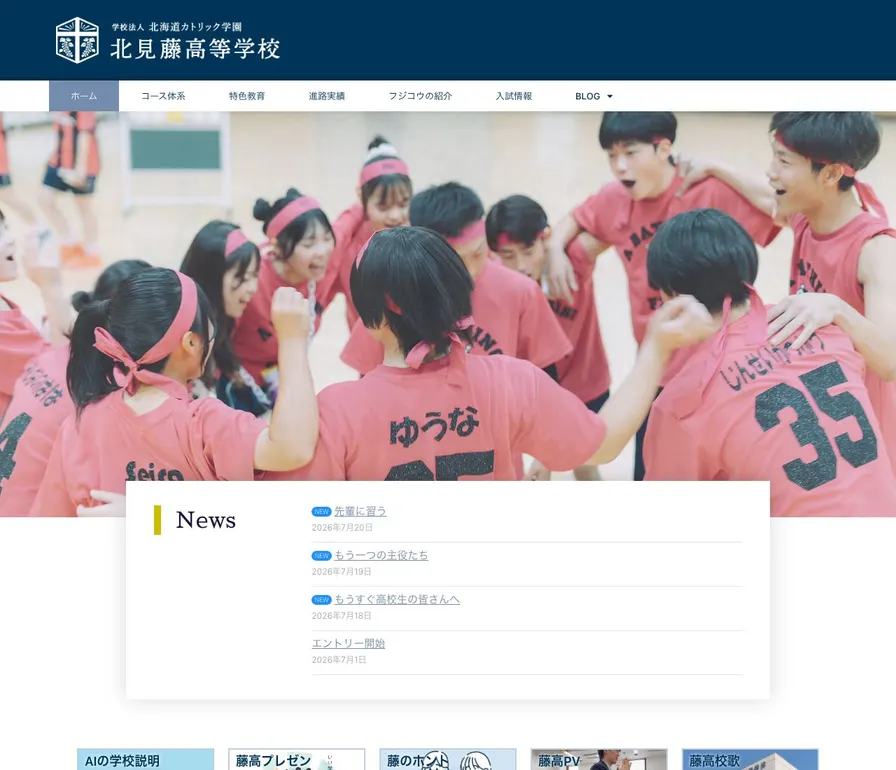Click NEW badge beside もう一つの主役たち
The height and width of the screenshot is (770, 896).
(322, 556)
